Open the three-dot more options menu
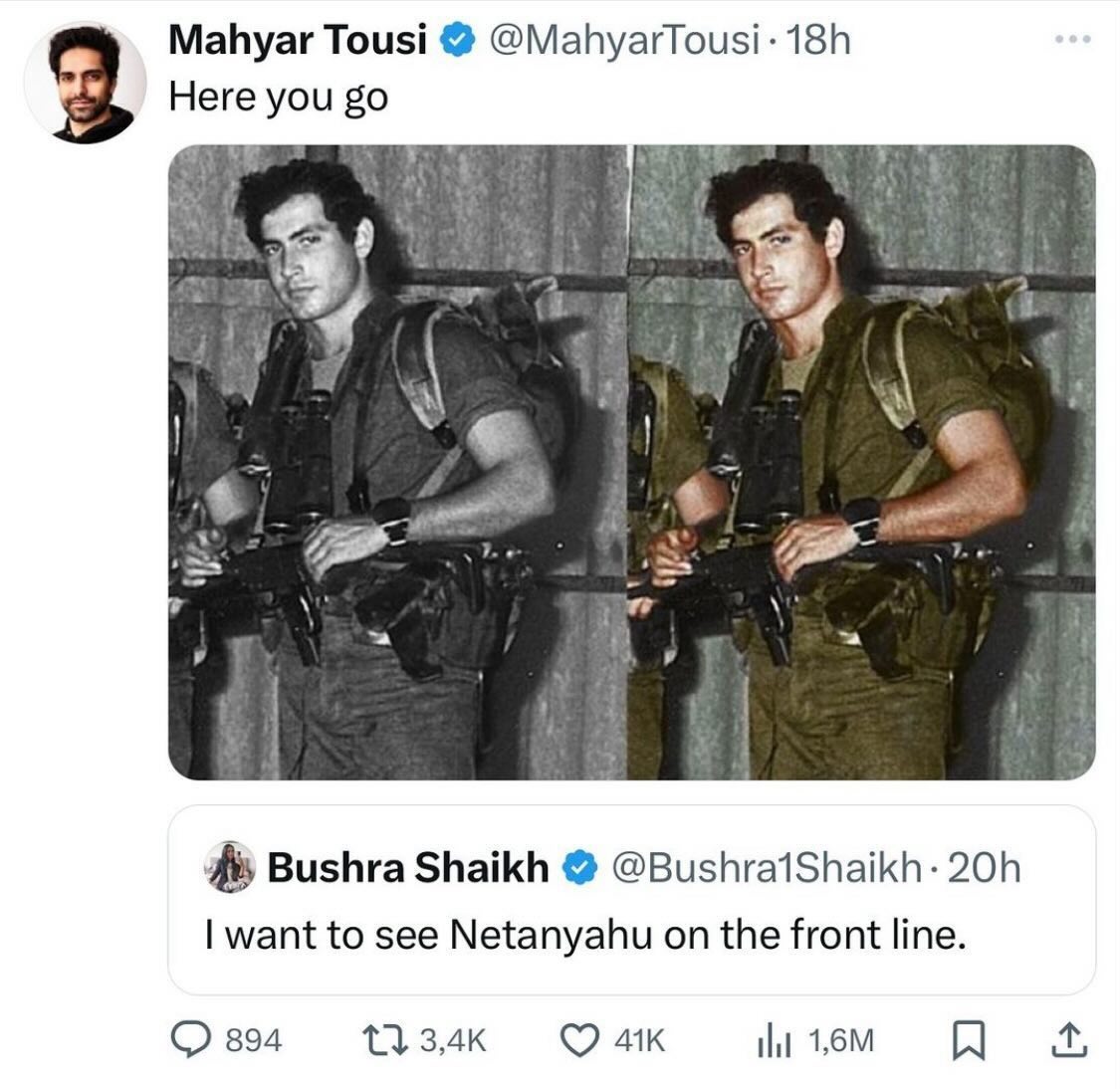The image size is (1120, 1089). tap(1073, 39)
